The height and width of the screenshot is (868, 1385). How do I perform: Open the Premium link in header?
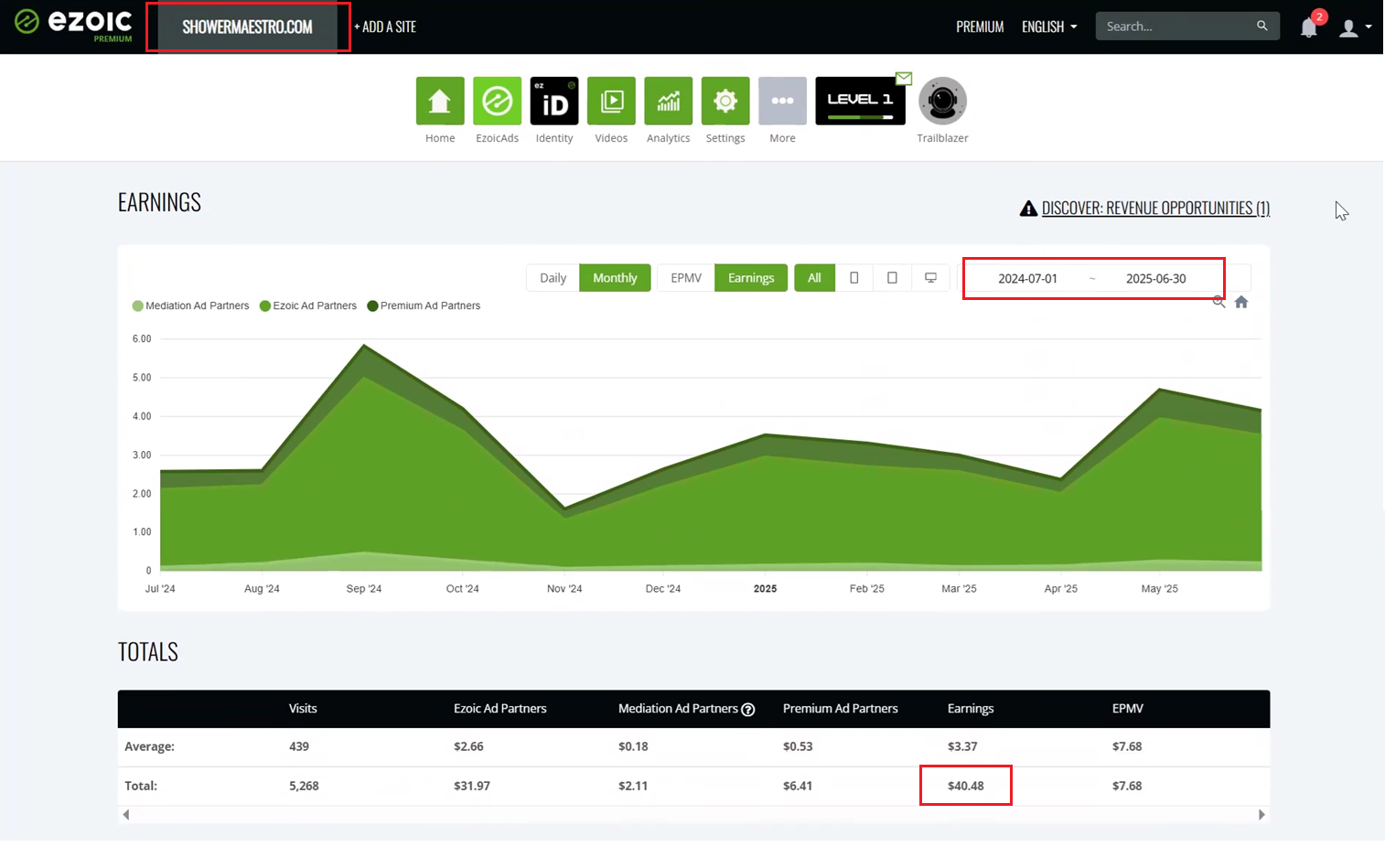coord(980,27)
